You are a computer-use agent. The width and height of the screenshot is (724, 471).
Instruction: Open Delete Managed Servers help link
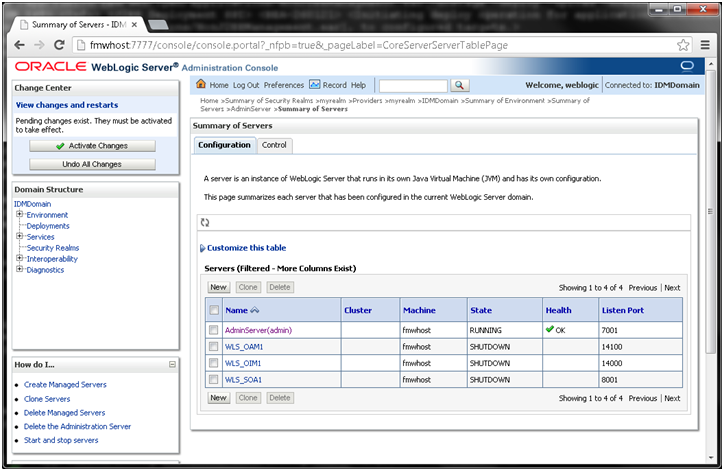(65, 413)
